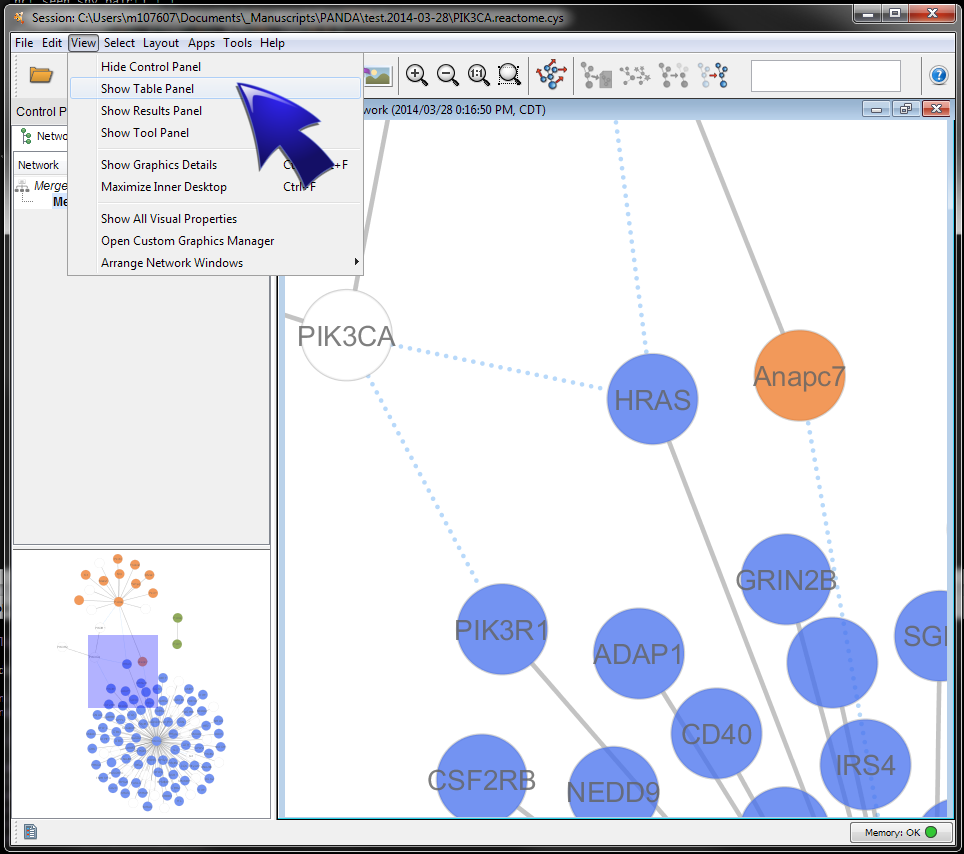Choose Show Table Panel menu entry
Screen dimensions: 964x854
click(147, 89)
